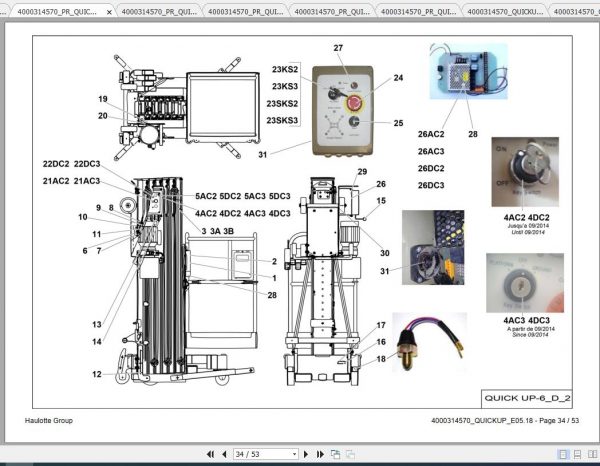
Task: Click label 3 3A 3B
Action: pyautogui.click(x=217, y=231)
